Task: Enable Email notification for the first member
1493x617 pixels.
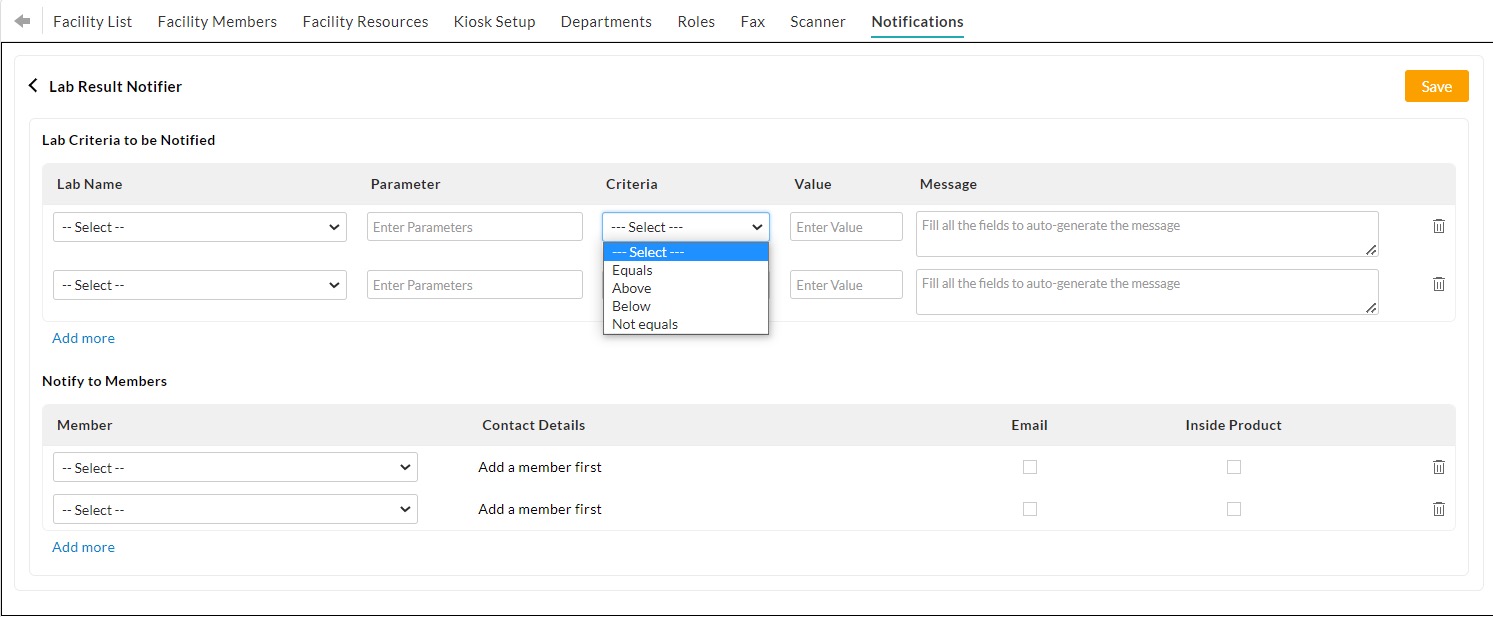Action: 1029,467
